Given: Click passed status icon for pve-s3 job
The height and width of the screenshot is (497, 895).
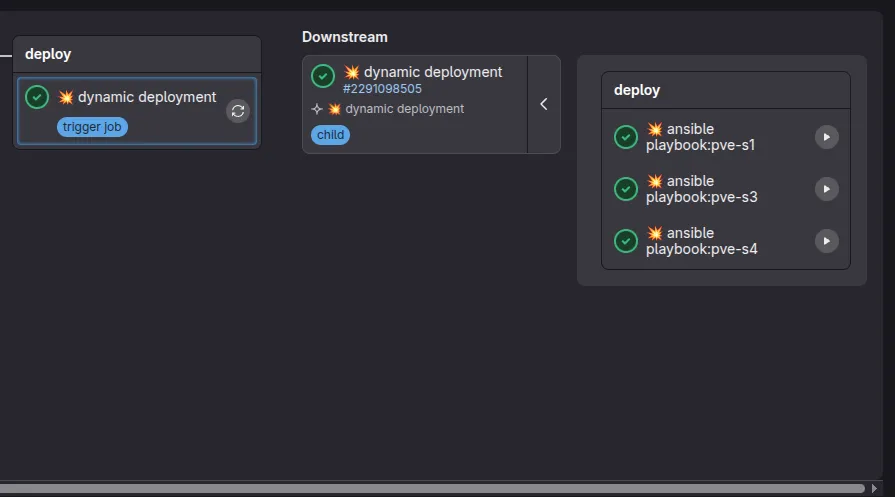Looking at the screenshot, I should point(626,189).
